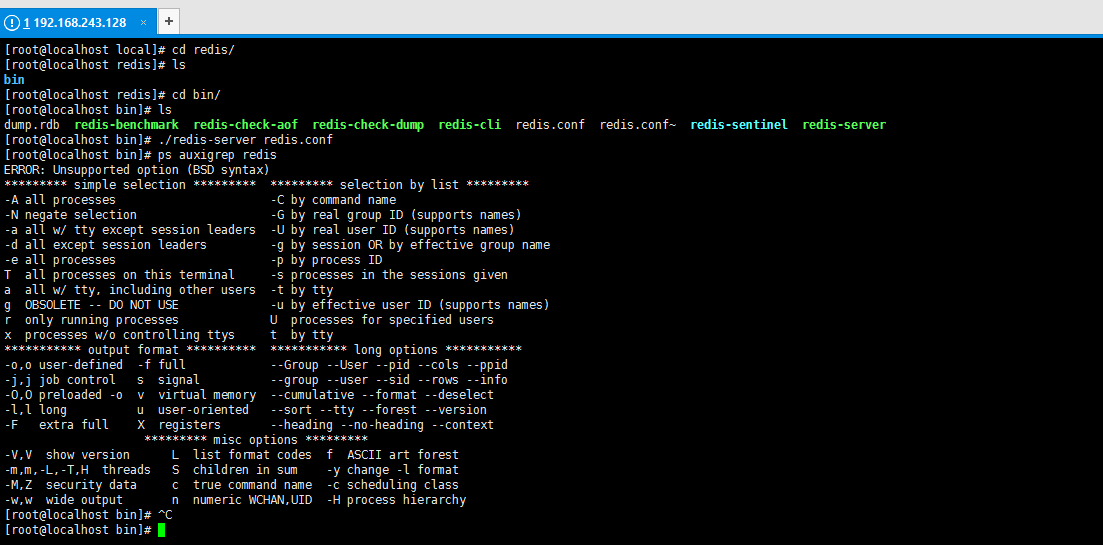This screenshot has height=545, width=1103.
Task: Click the 'simple selection' header
Action: 129,184
